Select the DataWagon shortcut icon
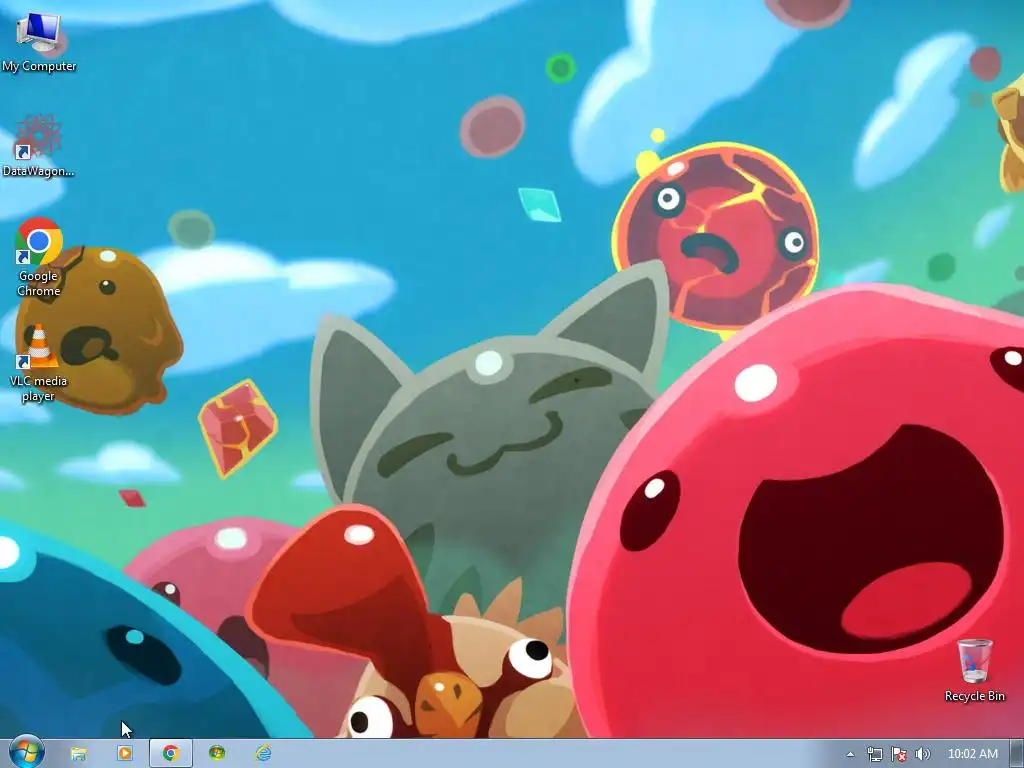 [x=39, y=146]
